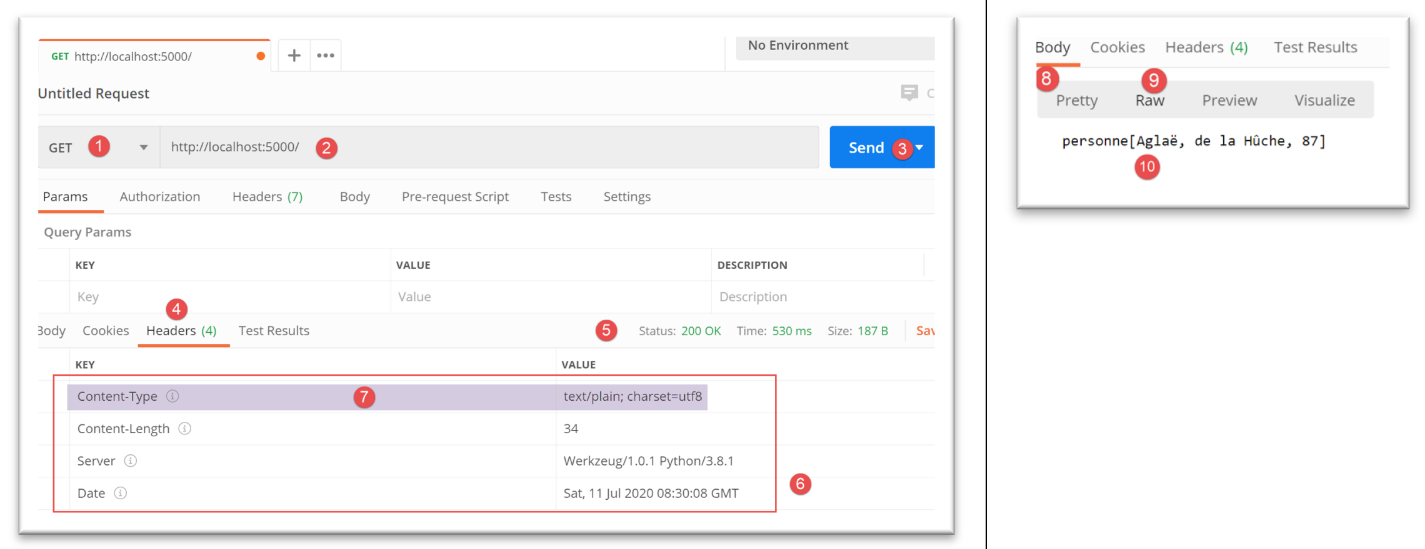The image size is (1425, 549).
Task: Click the comment icon beside Untitled Request
Action: click(909, 93)
